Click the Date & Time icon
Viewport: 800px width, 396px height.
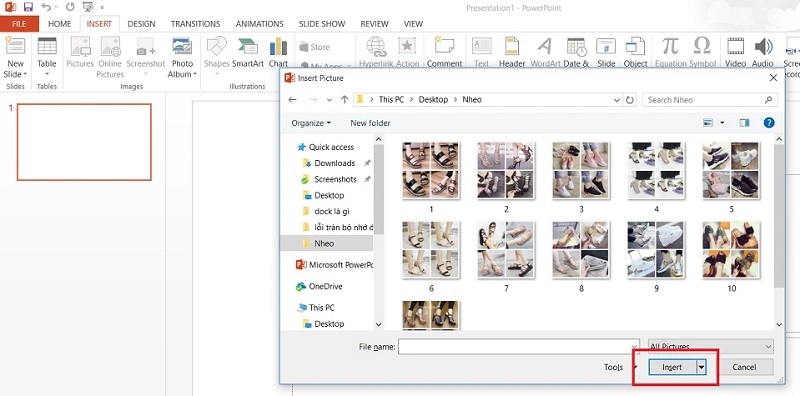pos(576,46)
